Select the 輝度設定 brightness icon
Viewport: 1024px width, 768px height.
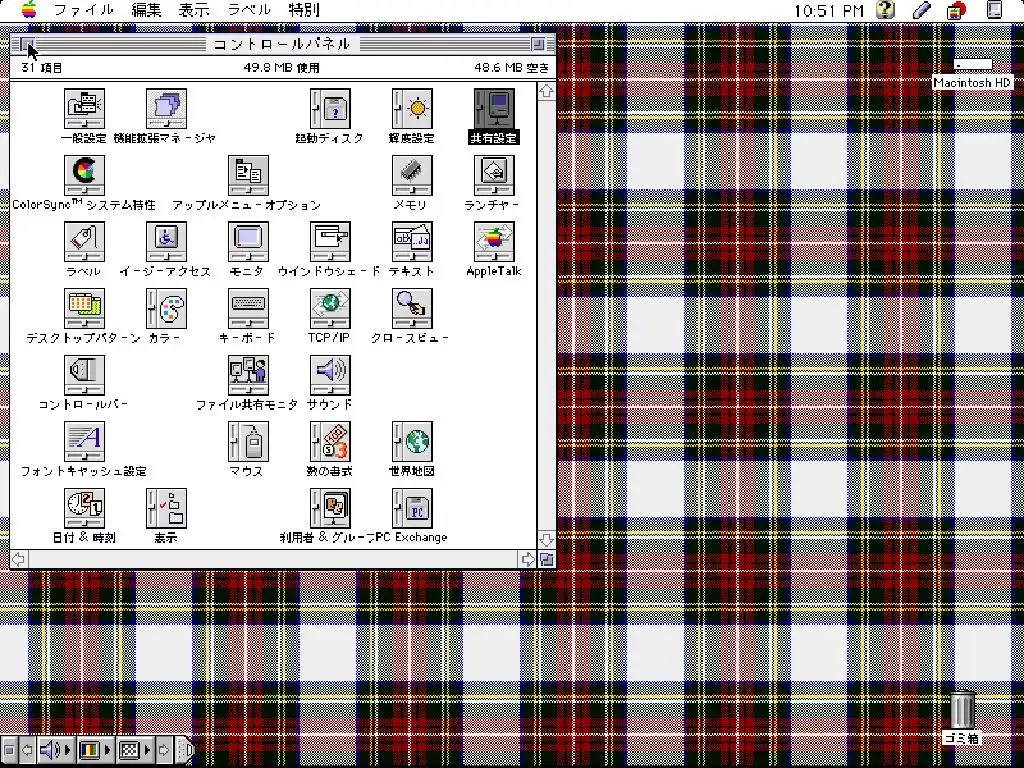point(411,109)
